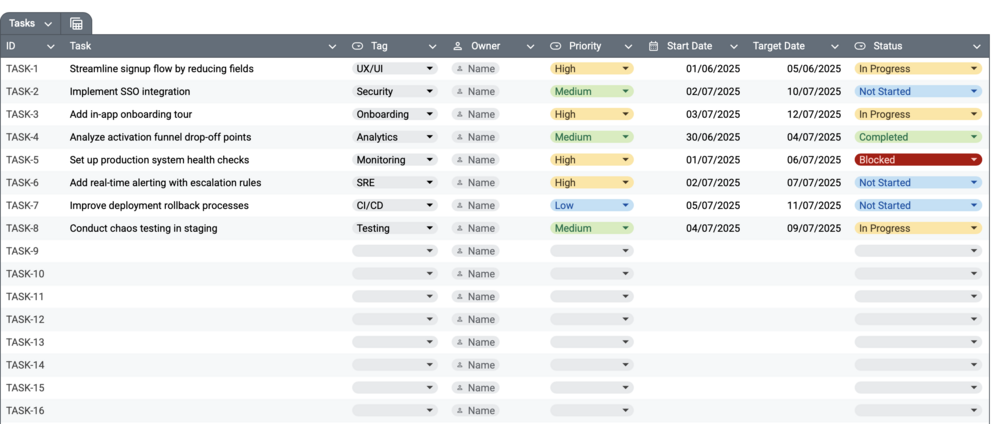Click the Owner column person icon
Viewport: 1005px width, 424px height.
click(458, 46)
